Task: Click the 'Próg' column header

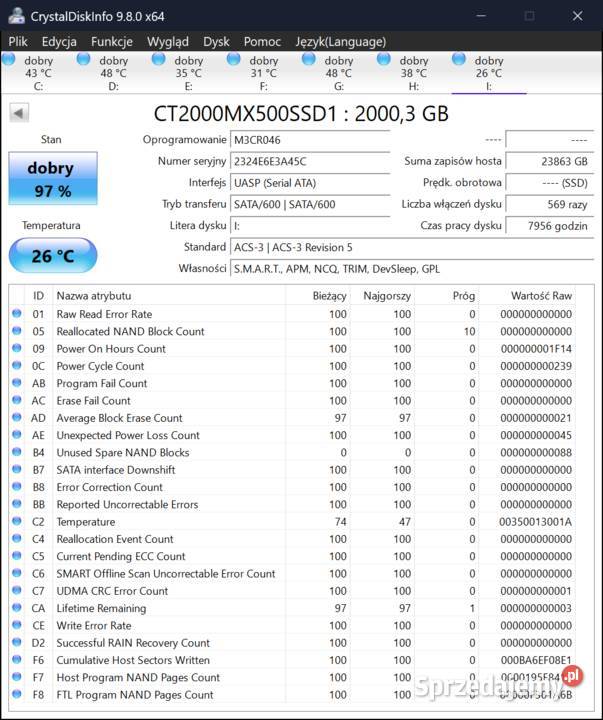Action: 446,296
